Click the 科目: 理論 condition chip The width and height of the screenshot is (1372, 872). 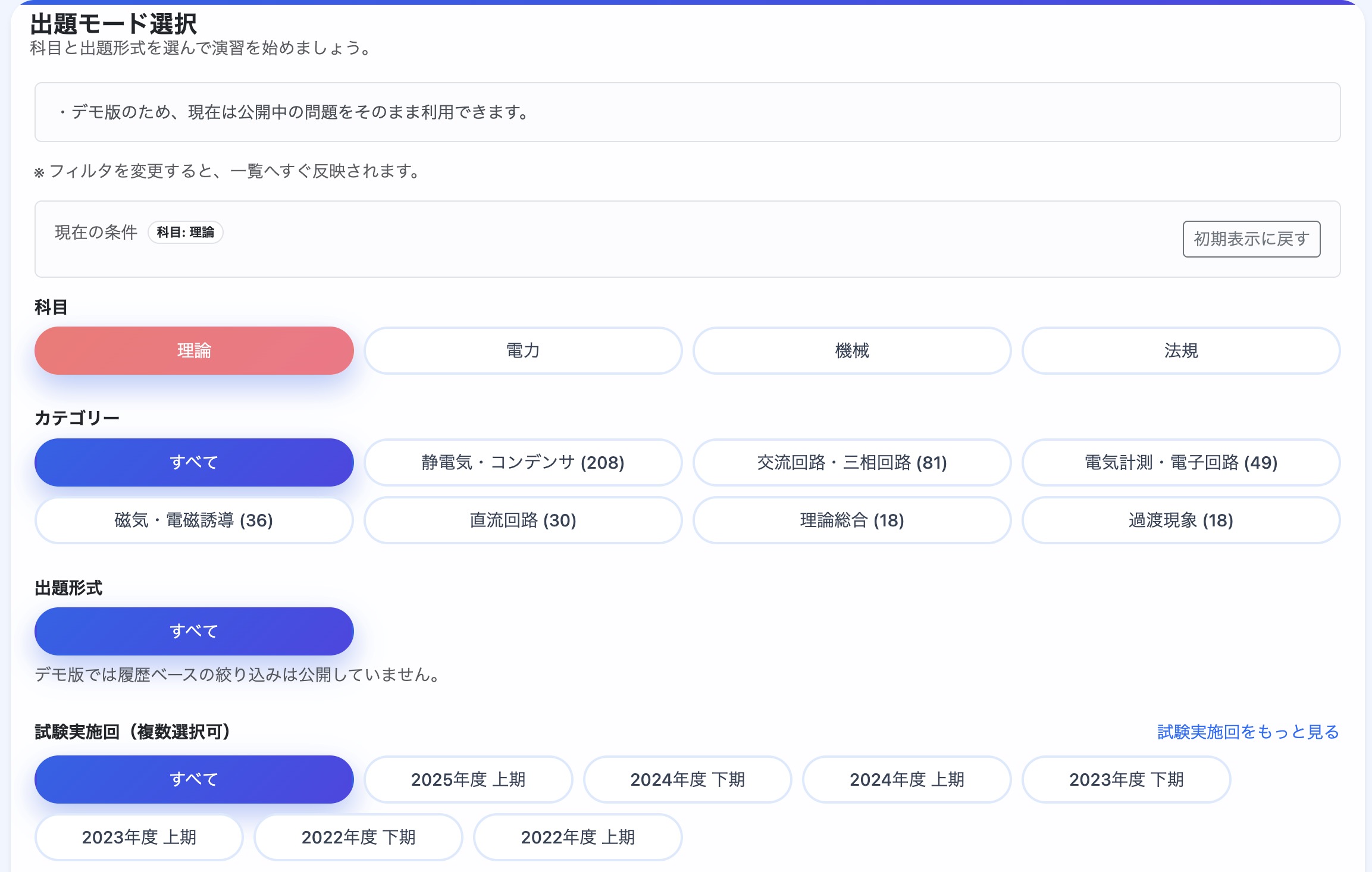point(186,233)
